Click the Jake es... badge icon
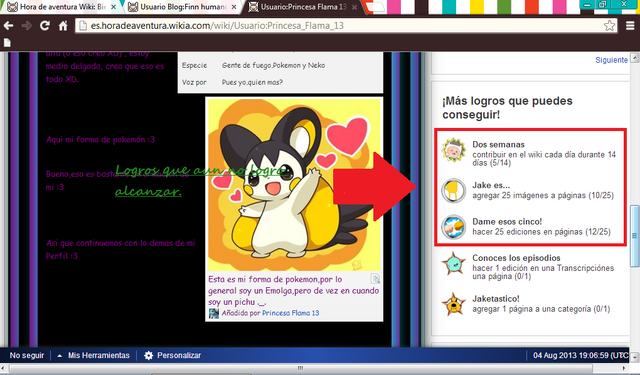Image resolution: width=640 pixels, height=375 pixels. pyautogui.click(x=453, y=191)
